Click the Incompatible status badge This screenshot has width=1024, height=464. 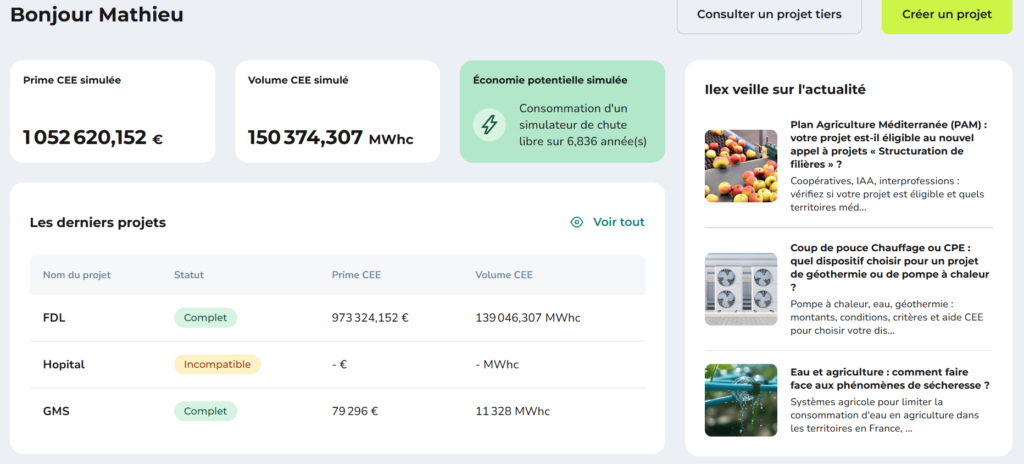(217, 365)
